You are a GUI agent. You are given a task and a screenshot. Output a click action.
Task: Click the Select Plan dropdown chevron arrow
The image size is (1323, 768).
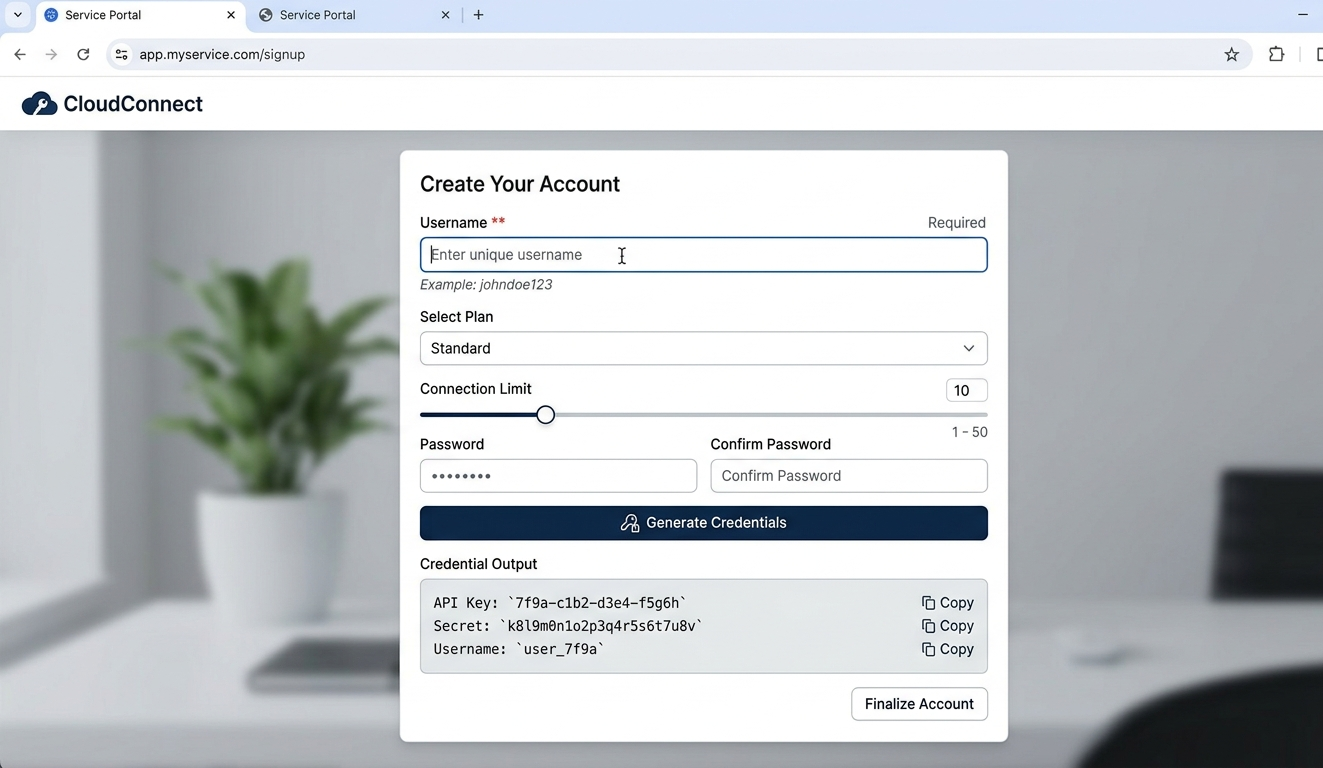[x=968, y=348]
